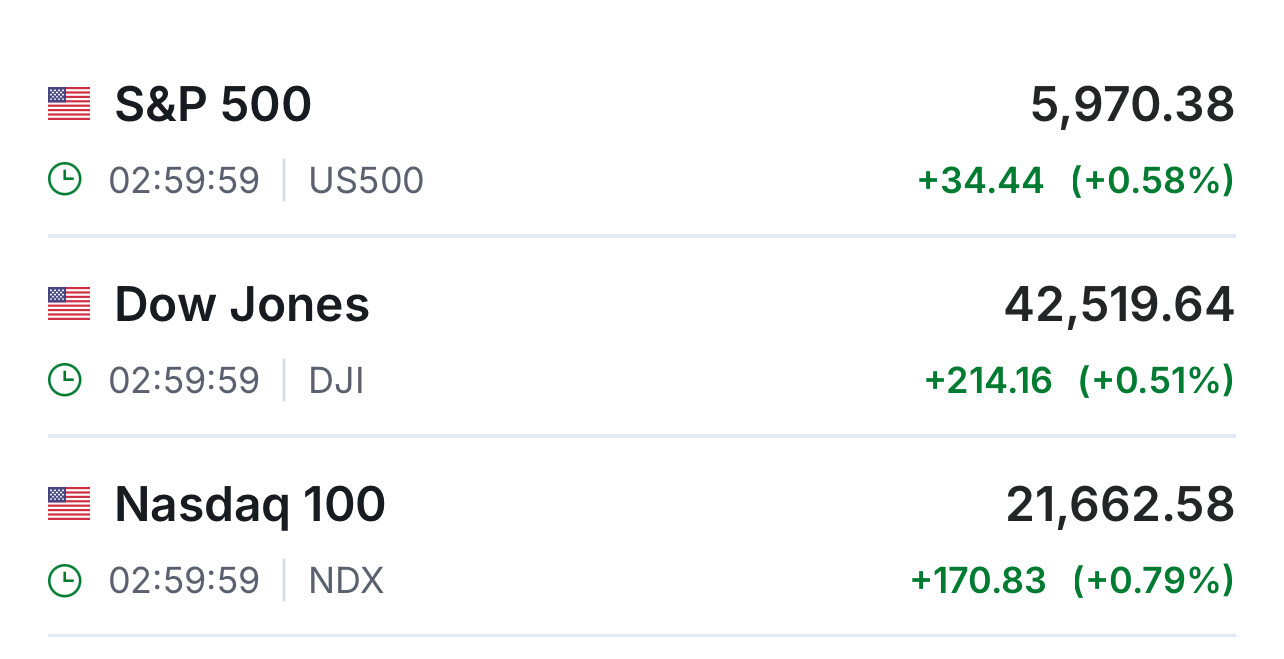
Task: Open the Nasdaq 100 index name
Action: click(x=250, y=504)
